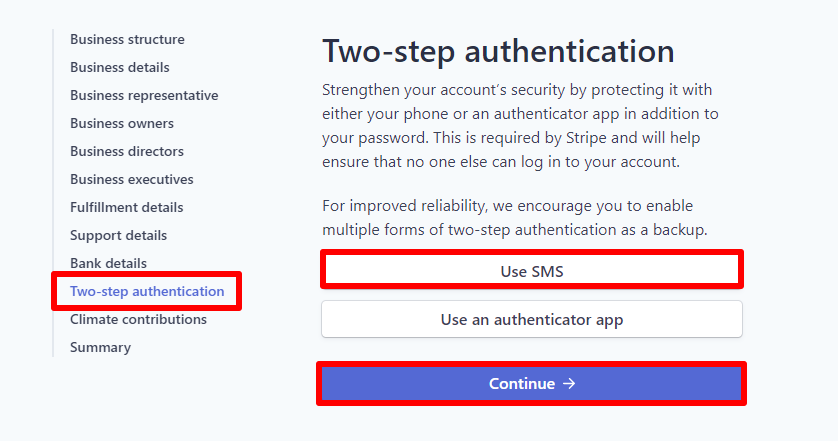838x441 pixels.
Task: Go to Support details step
Action: click(118, 236)
